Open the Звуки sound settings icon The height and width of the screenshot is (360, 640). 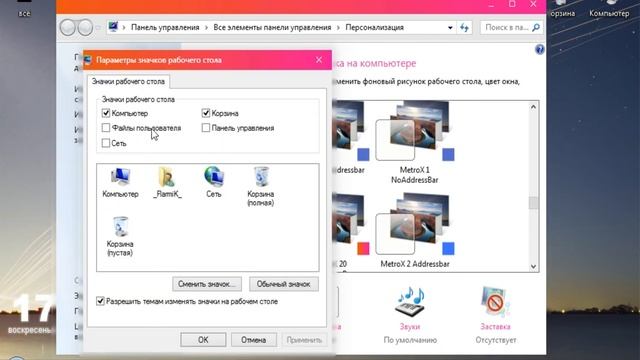[410, 301]
